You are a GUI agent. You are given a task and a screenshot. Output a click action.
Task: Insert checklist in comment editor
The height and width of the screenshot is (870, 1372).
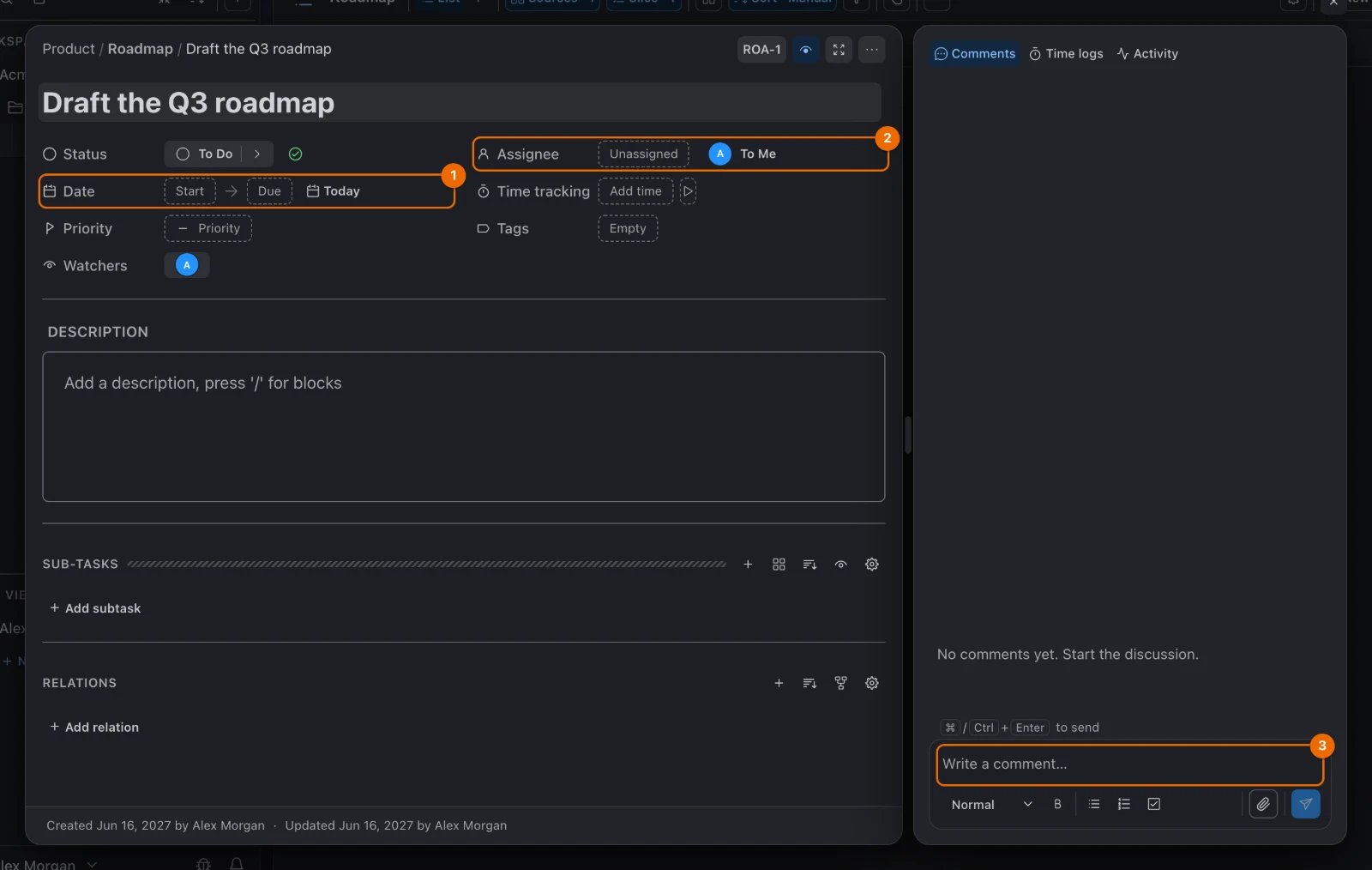point(1154,804)
